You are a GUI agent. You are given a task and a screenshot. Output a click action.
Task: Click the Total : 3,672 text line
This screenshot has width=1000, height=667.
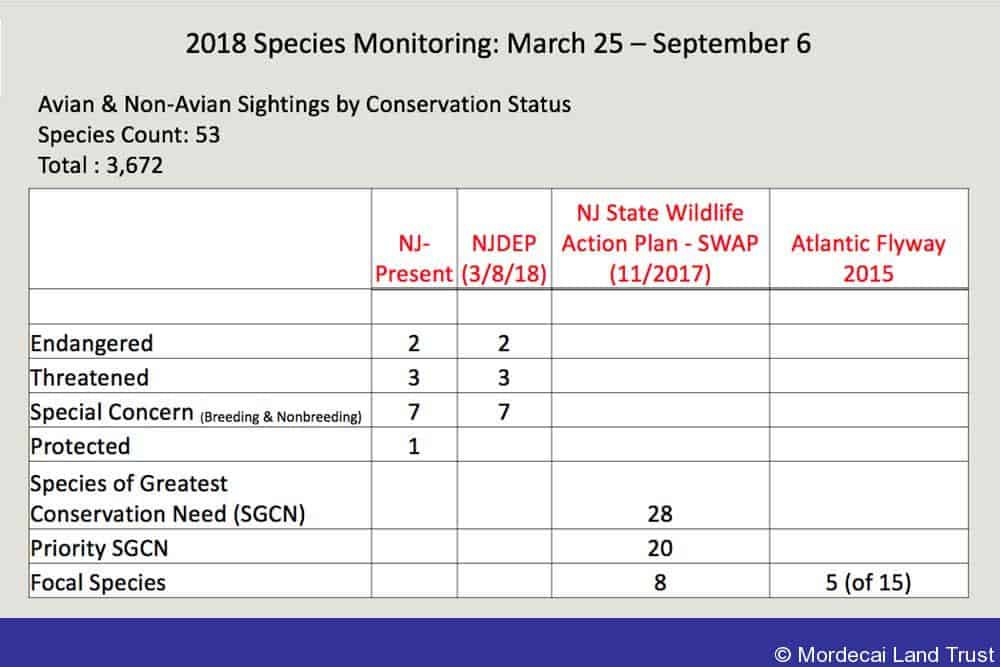click(100, 165)
